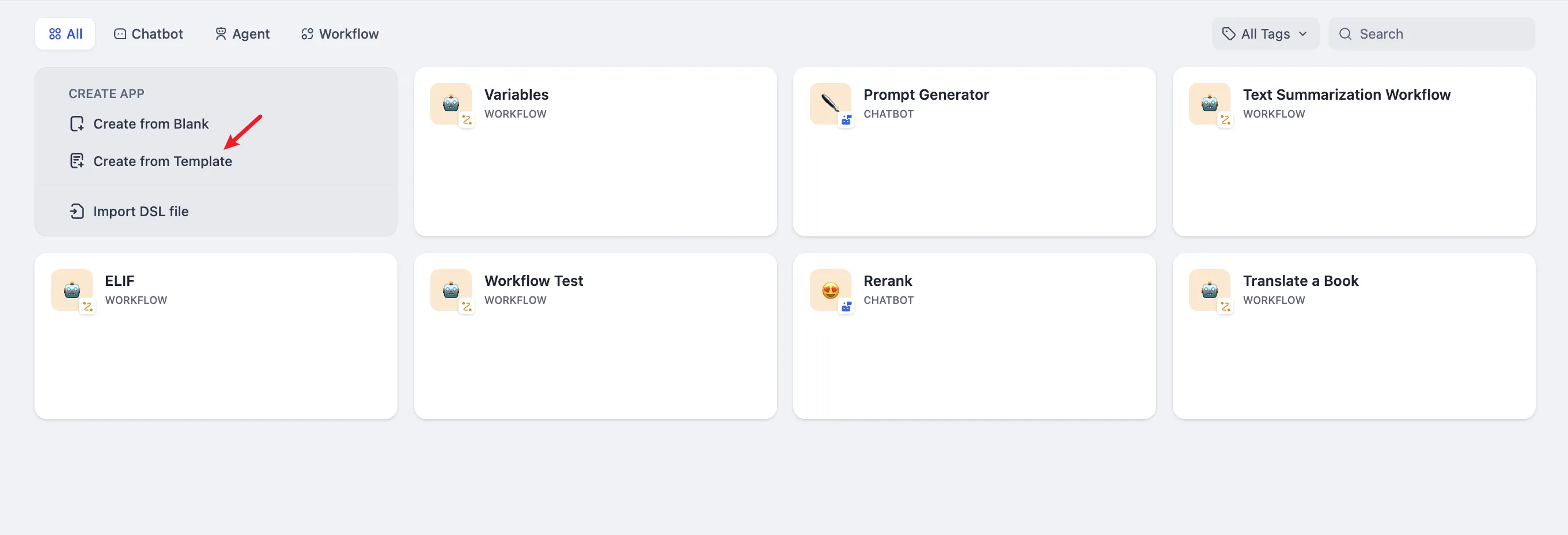Click the Prompt Generator pen icon
The height and width of the screenshot is (535, 1568).
(830, 104)
